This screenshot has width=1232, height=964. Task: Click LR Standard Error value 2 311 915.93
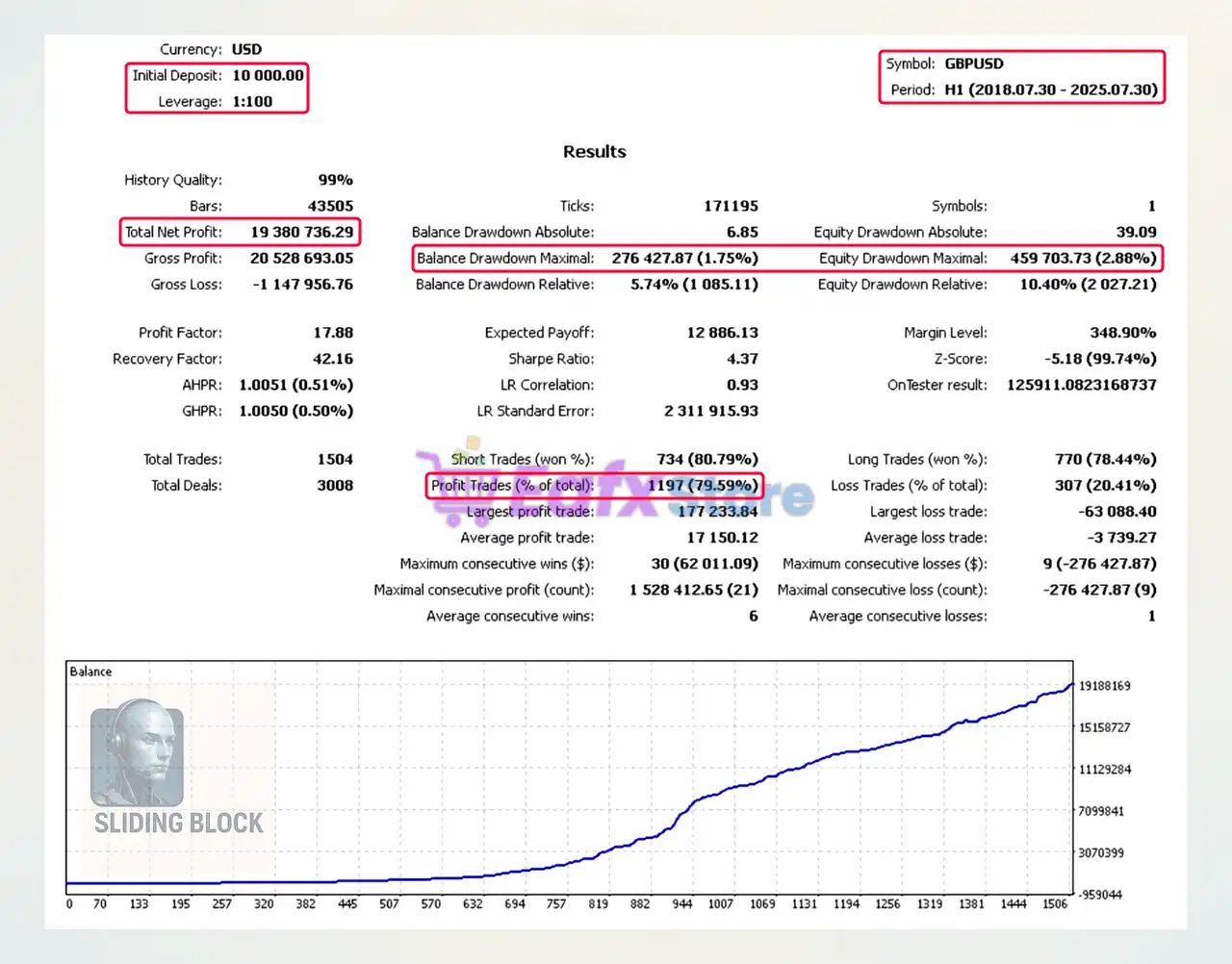pyautogui.click(x=711, y=411)
